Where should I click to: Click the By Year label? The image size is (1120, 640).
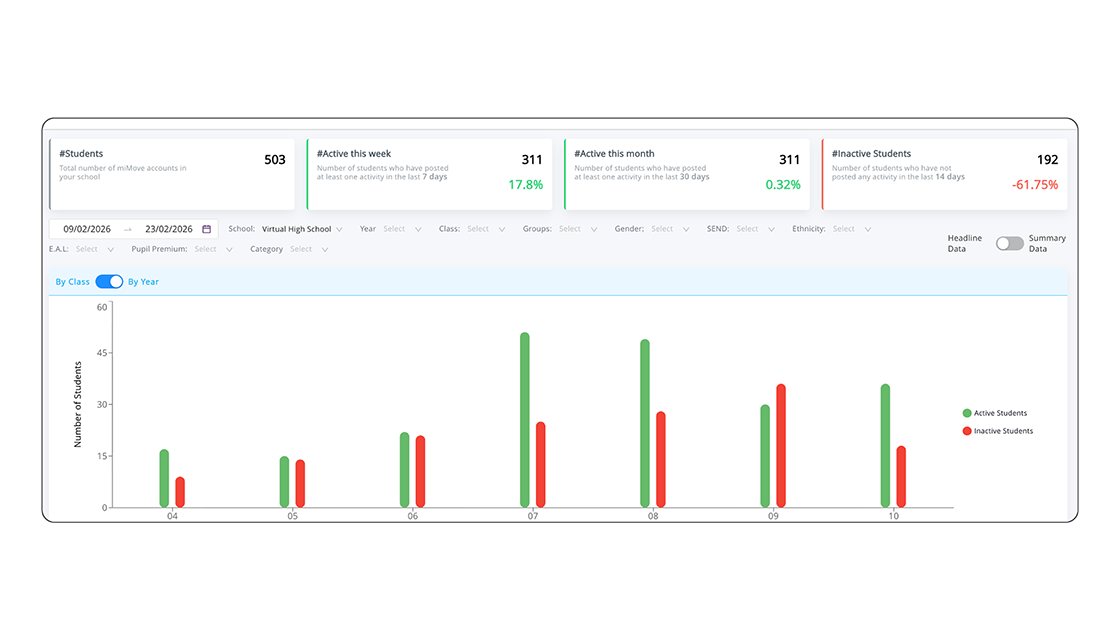[x=143, y=282]
